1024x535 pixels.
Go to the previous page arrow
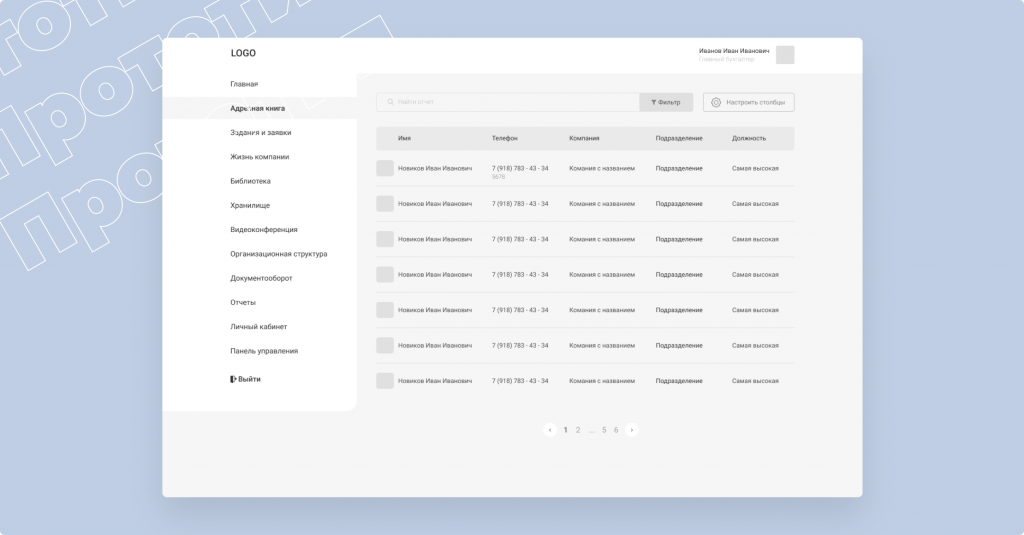550,430
